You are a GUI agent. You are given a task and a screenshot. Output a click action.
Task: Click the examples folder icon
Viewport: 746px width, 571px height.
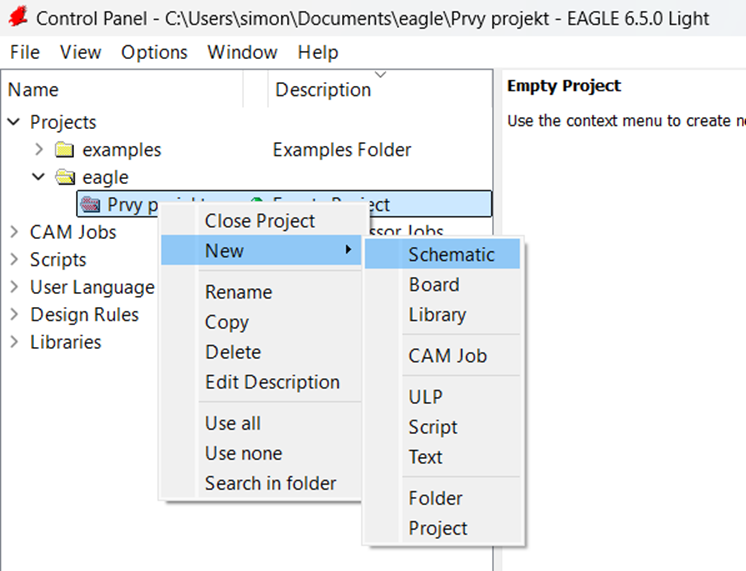(x=64, y=150)
